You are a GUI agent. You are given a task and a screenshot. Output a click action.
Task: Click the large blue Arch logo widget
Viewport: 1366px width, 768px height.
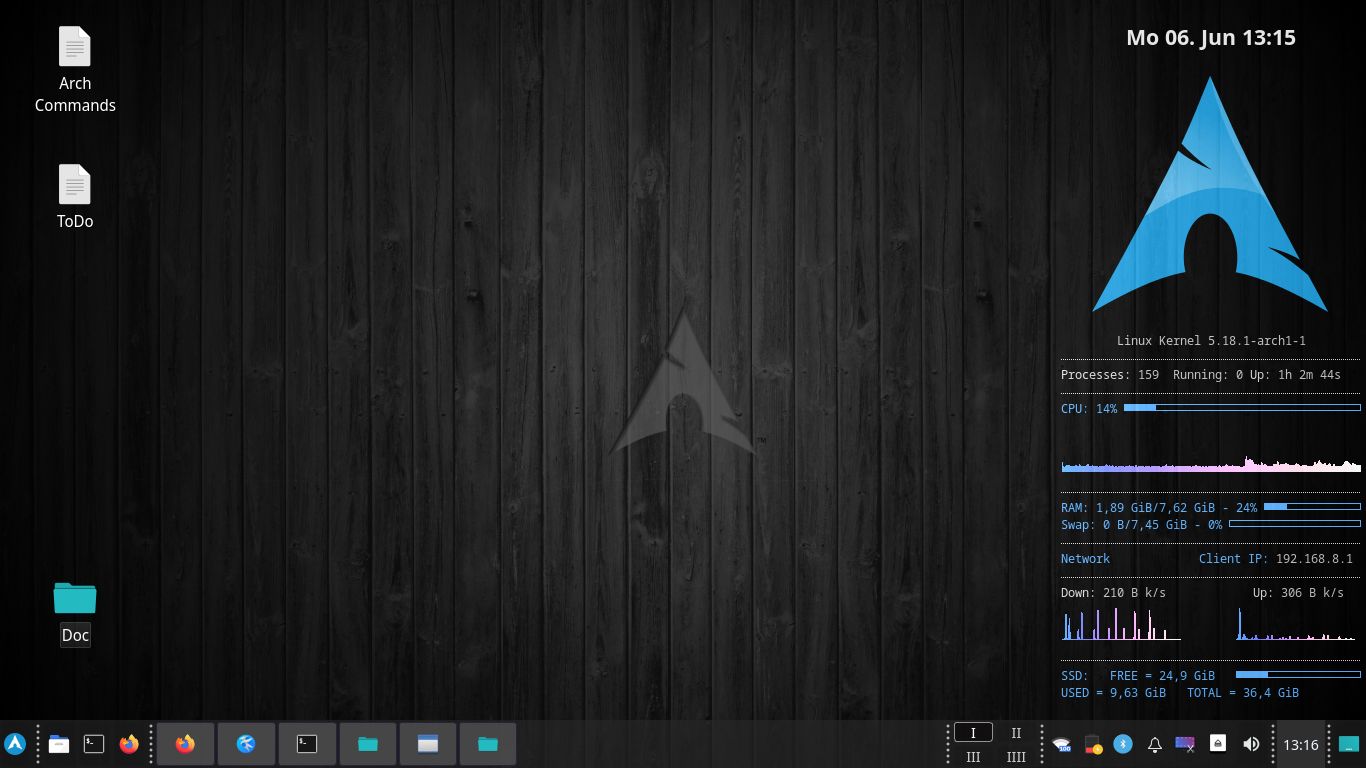(x=1210, y=195)
